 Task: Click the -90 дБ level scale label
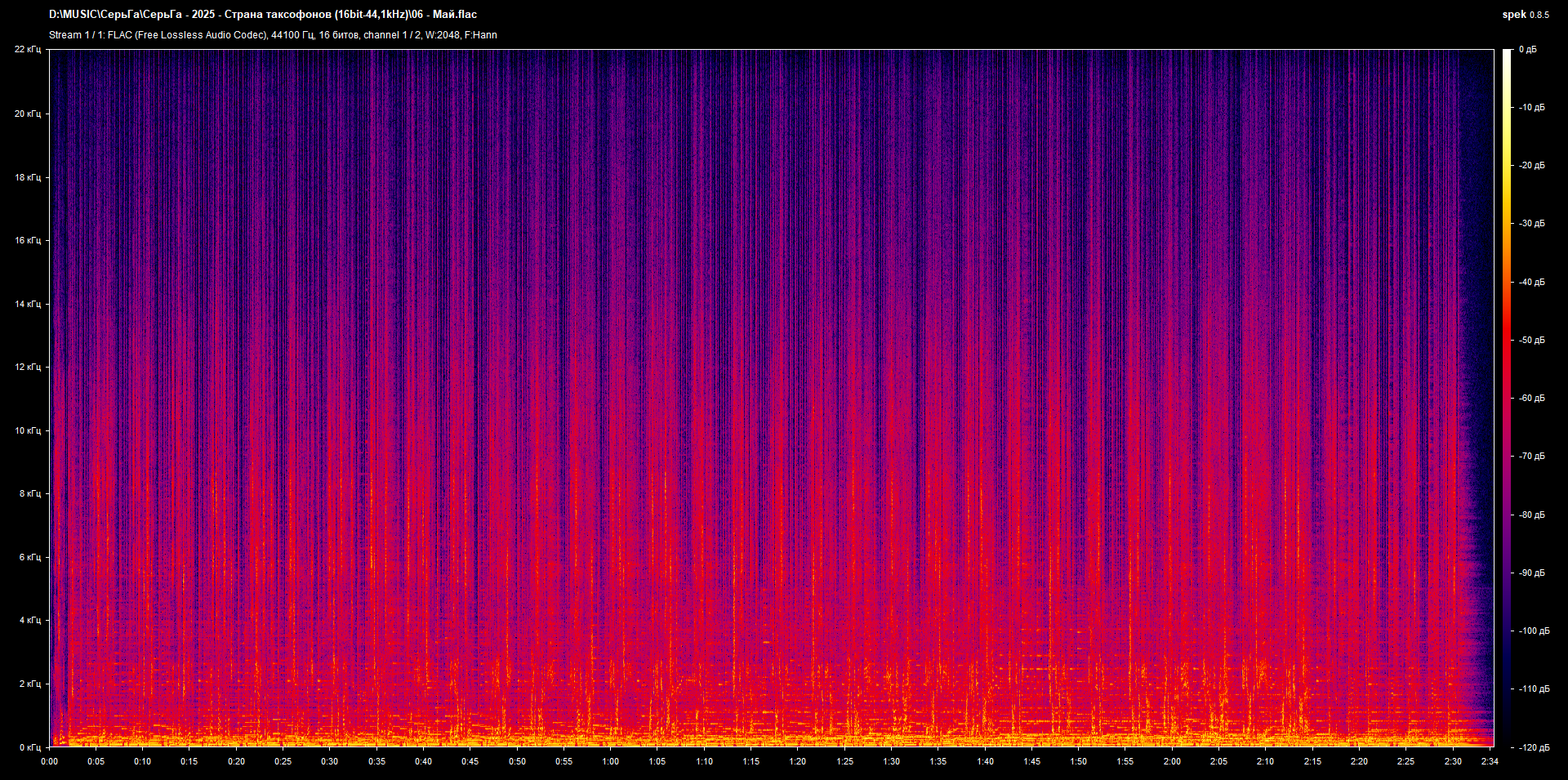click(1532, 573)
